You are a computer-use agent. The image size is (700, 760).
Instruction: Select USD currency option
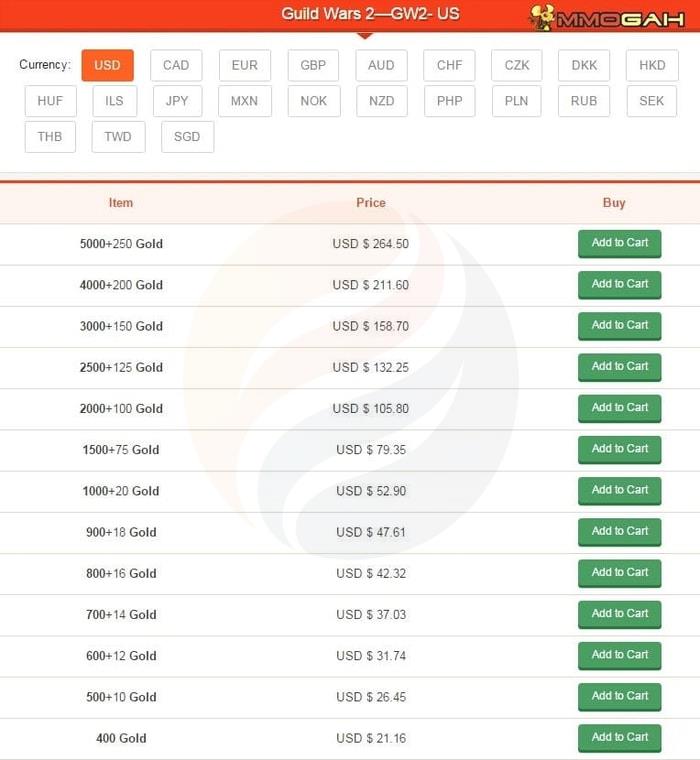pos(107,65)
